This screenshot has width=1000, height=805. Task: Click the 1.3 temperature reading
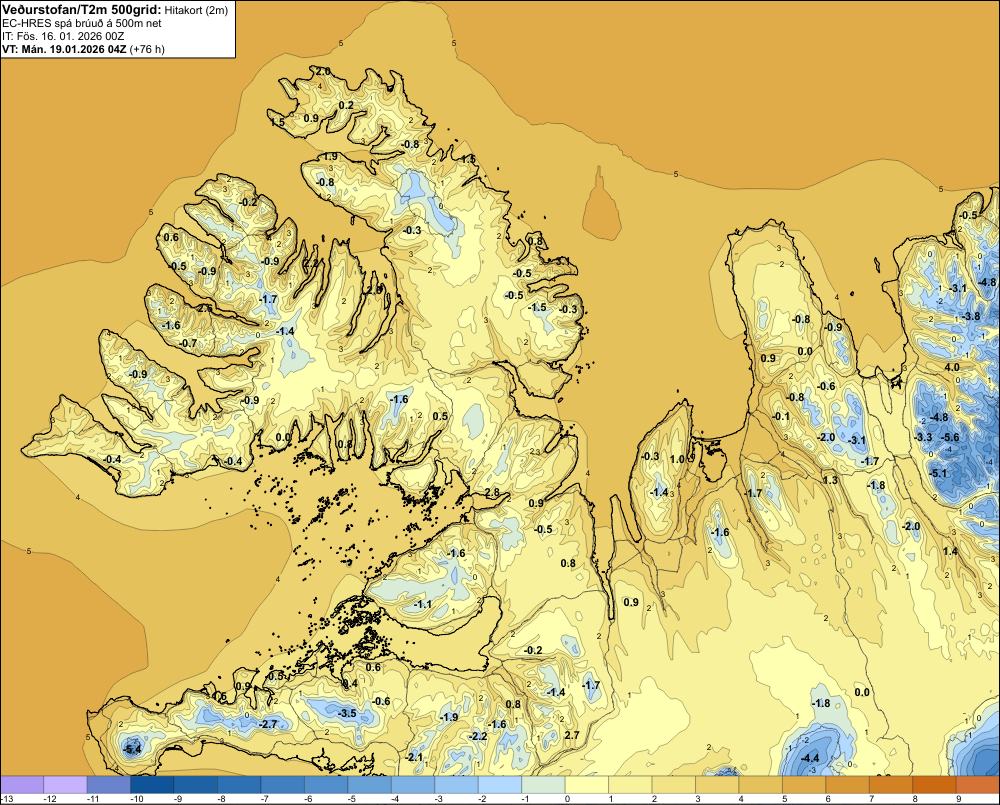pos(830,480)
